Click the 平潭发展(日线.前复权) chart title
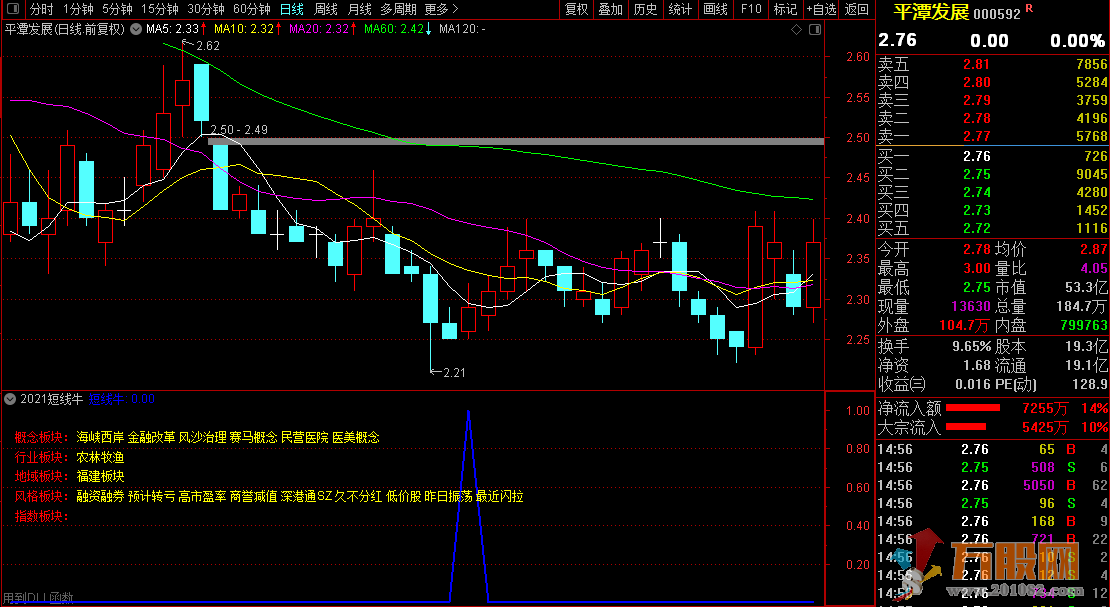The width and height of the screenshot is (1110, 607). (x=65, y=29)
